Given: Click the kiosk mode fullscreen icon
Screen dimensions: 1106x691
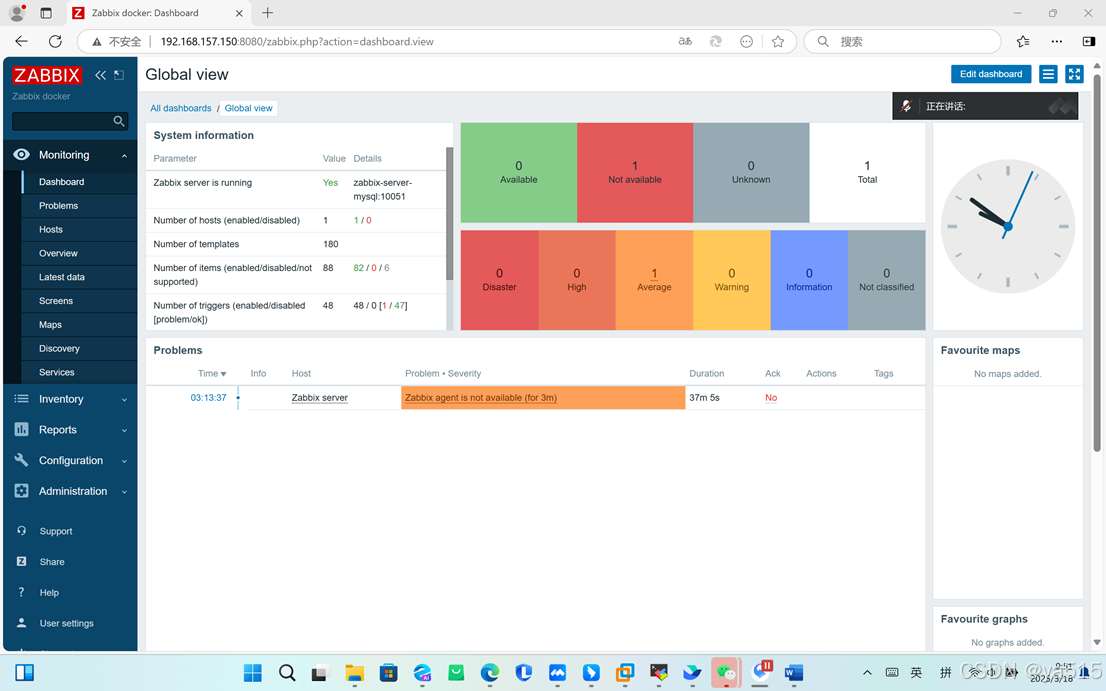Looking at the screenshot, I should tap(1074, 74).
